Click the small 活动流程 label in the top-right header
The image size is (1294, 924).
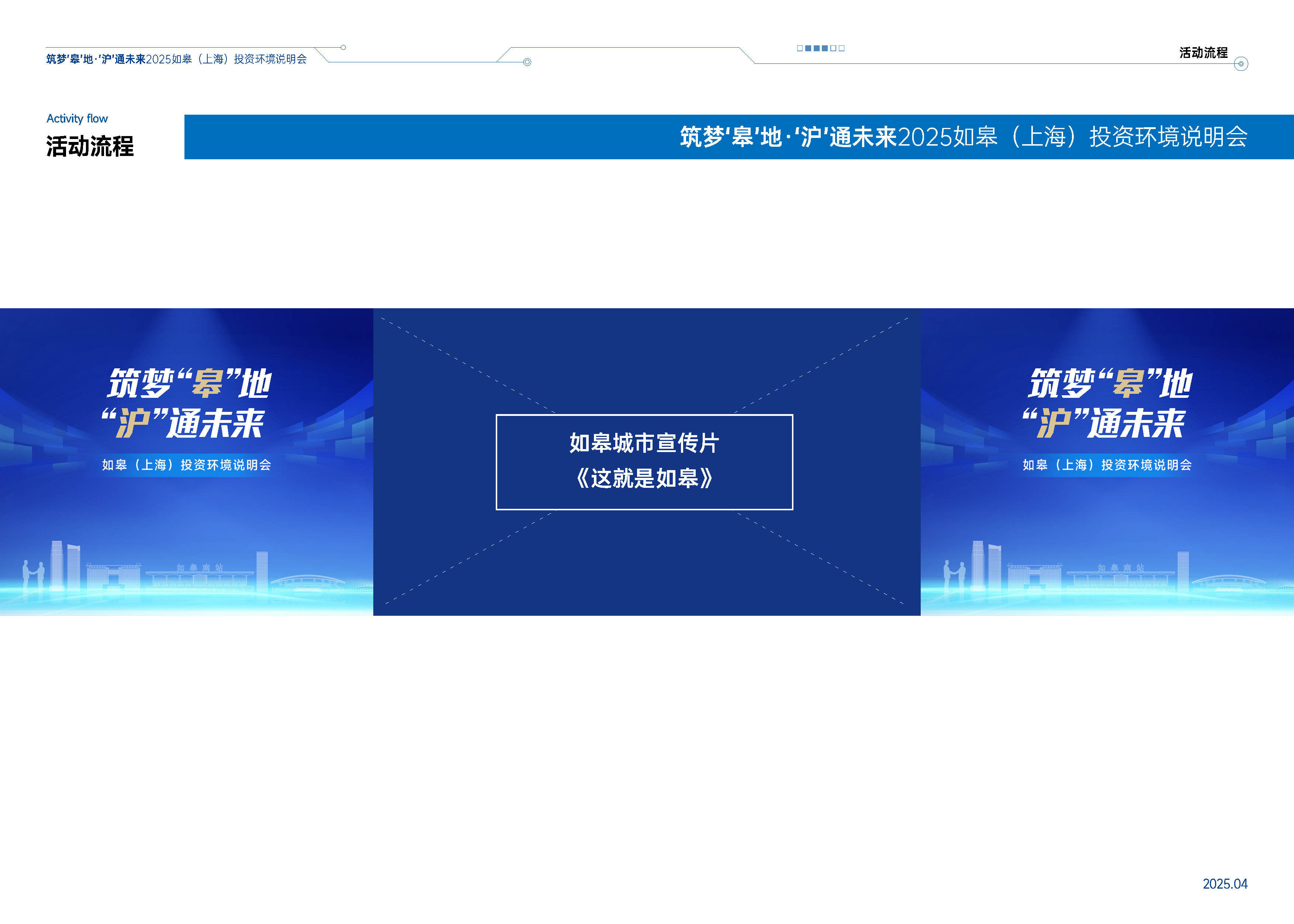coord(1203,53)
